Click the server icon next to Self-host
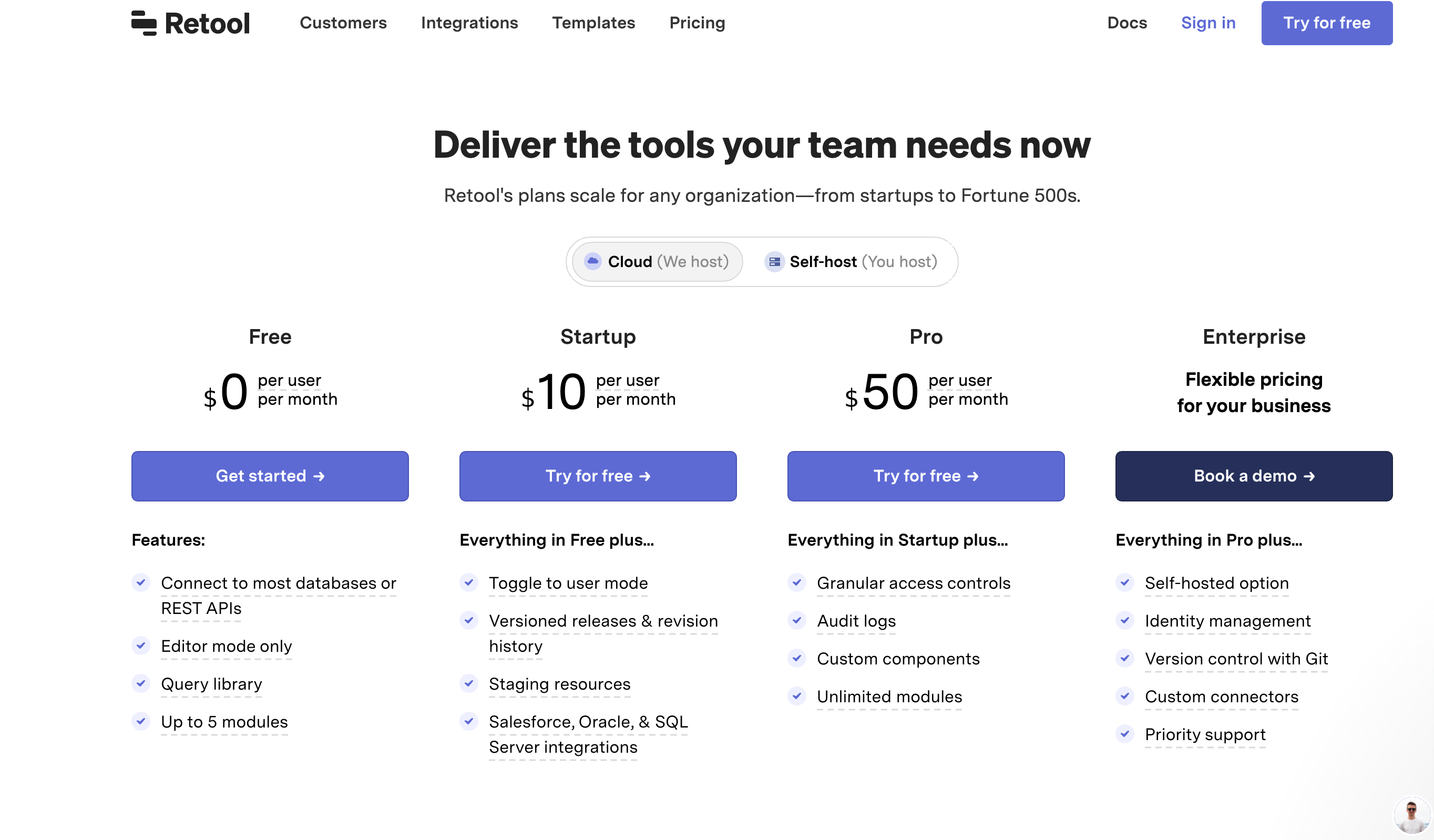1434x840 pixels. (774, 261)
